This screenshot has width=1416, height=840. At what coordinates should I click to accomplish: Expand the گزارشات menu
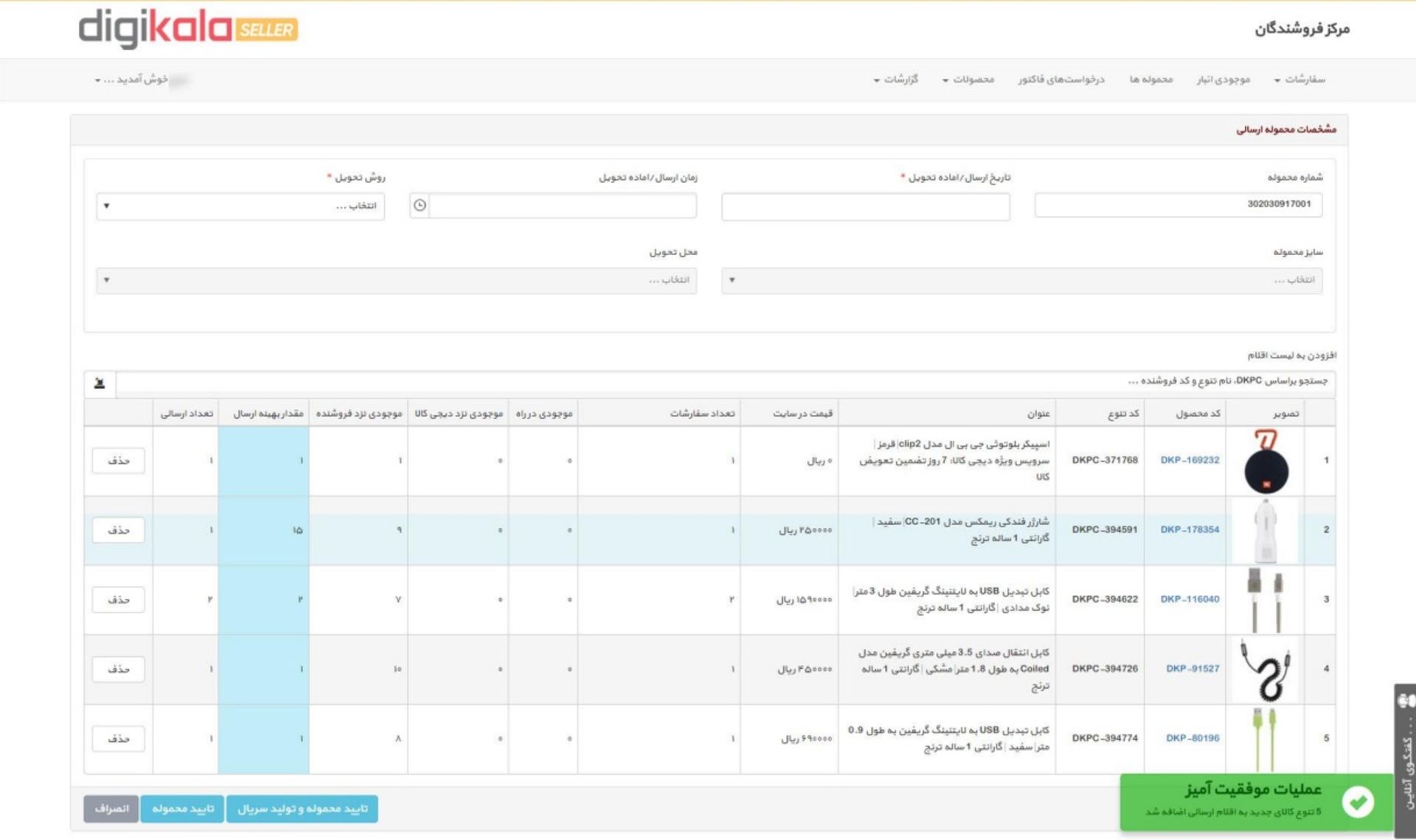(x=896, y=79)
